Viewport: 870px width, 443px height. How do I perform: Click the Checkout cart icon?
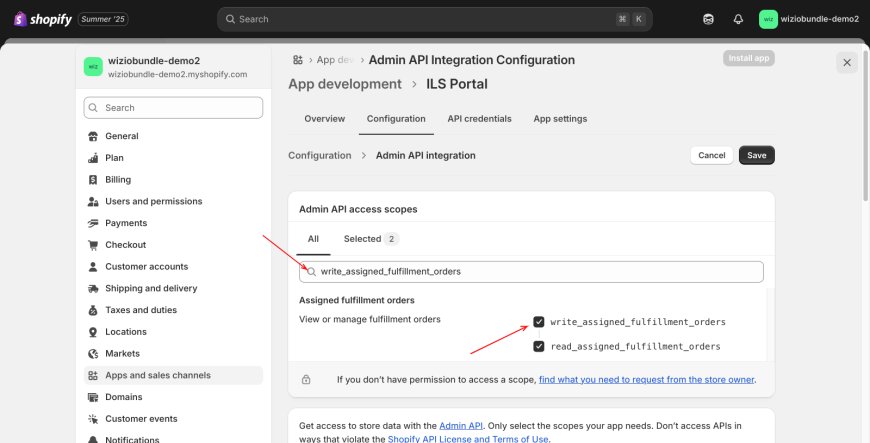click(x=93, y=245)
